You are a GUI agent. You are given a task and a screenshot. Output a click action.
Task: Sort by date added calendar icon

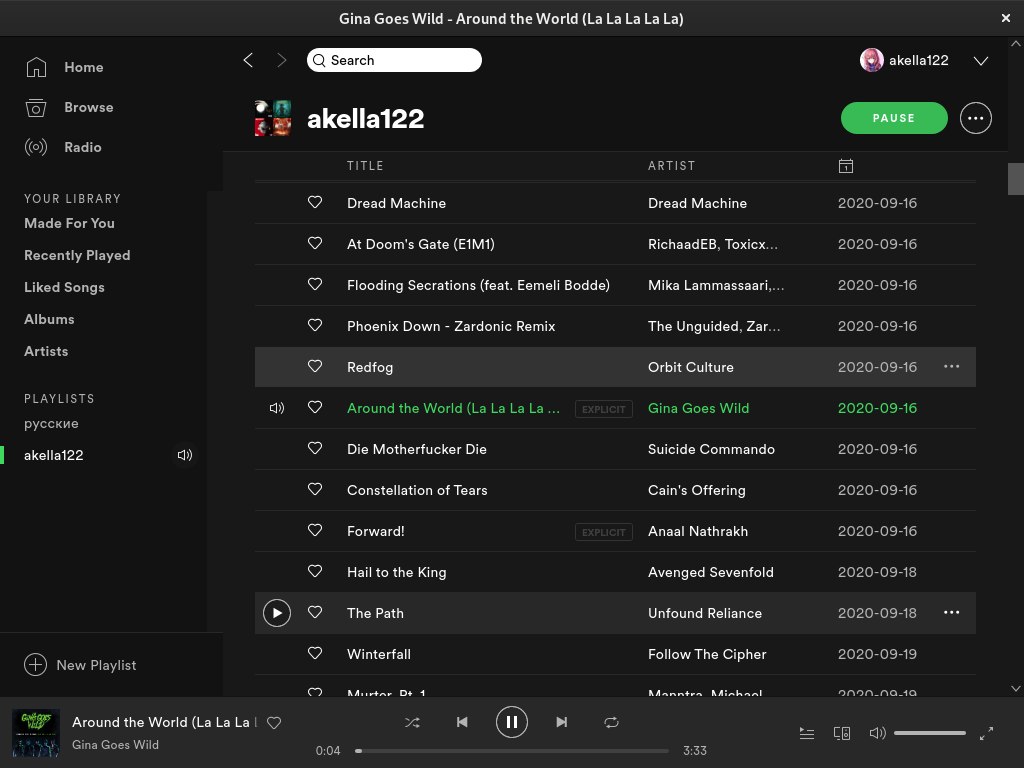[x=846, y=166]
